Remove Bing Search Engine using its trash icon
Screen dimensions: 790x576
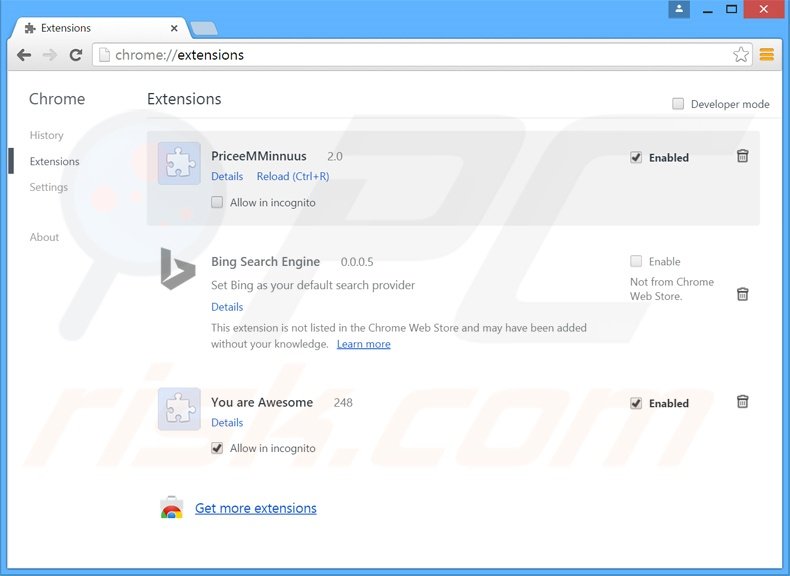(x=742, y=294)
